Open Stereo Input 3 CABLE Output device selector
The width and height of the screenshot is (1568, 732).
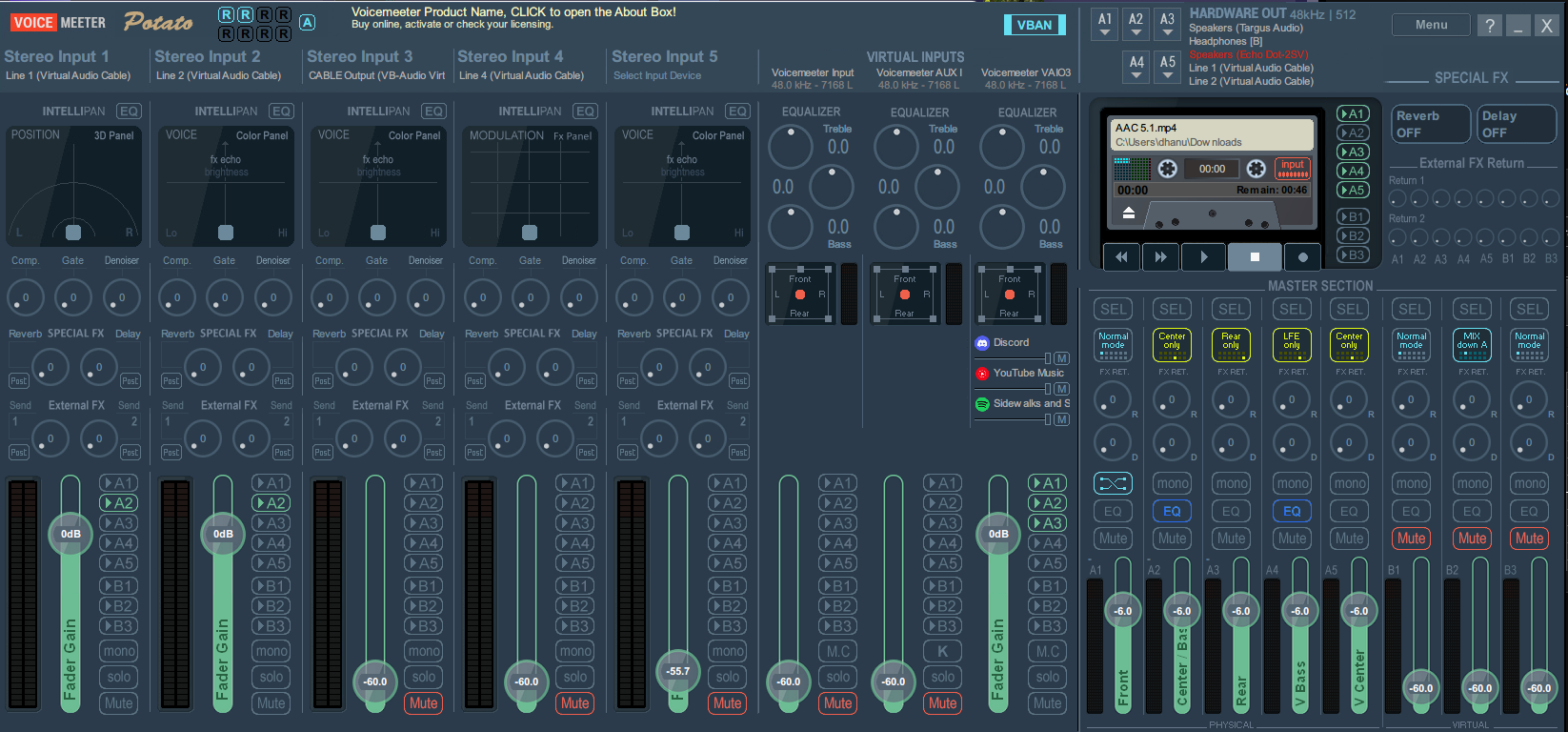pyautogui.click(x=377, y=75)
